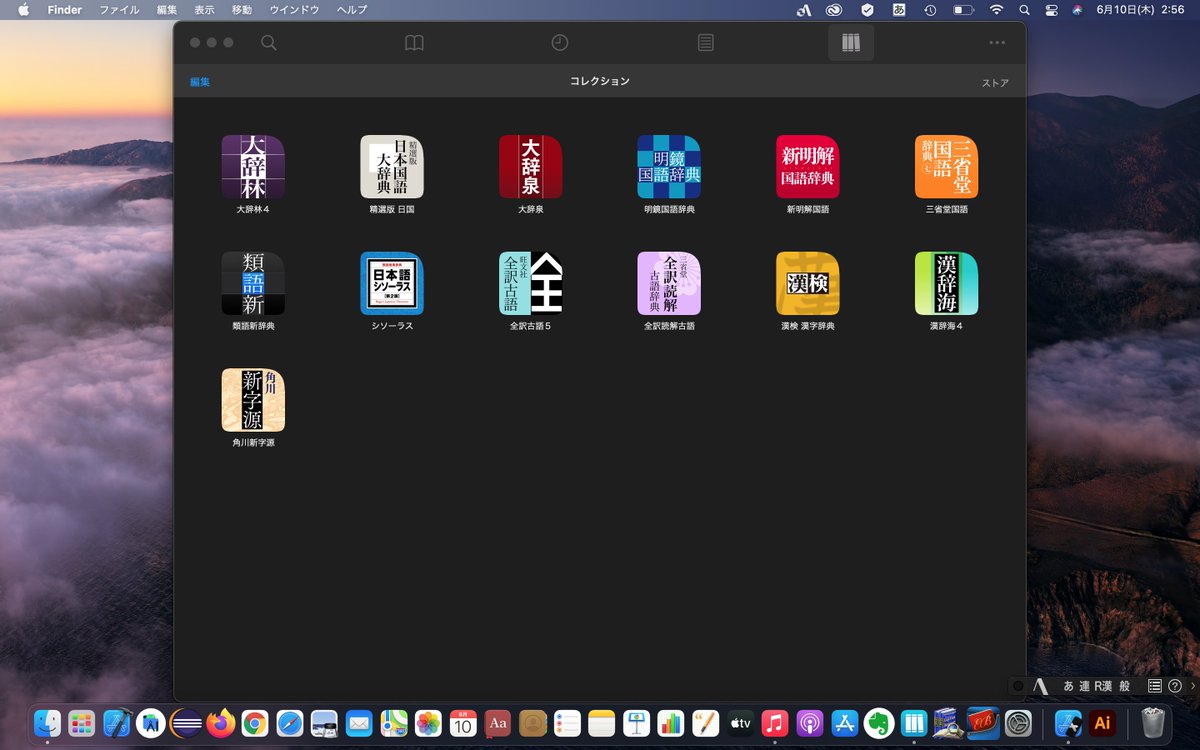Viewport: 1200px width, 750px height.
Task: Click the date and time 6月10日(木) 2:56
Action: (1140, 10)
